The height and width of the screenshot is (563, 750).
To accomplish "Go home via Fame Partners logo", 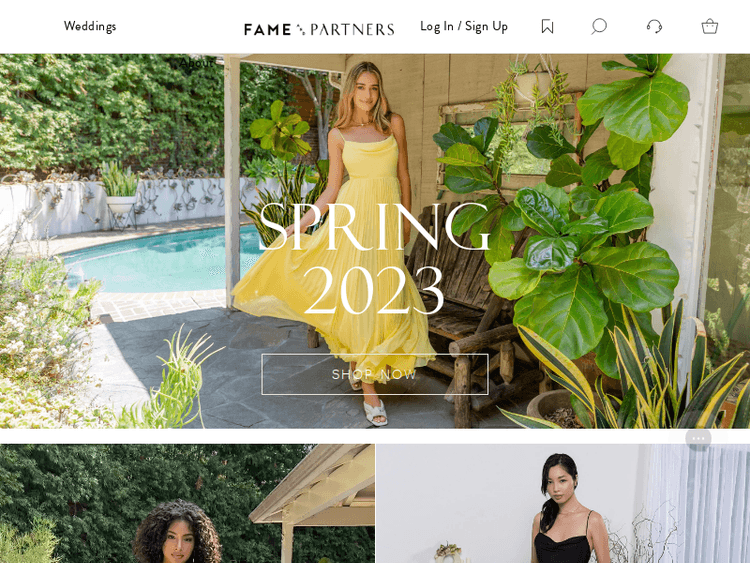I will [x=319, y=30].
